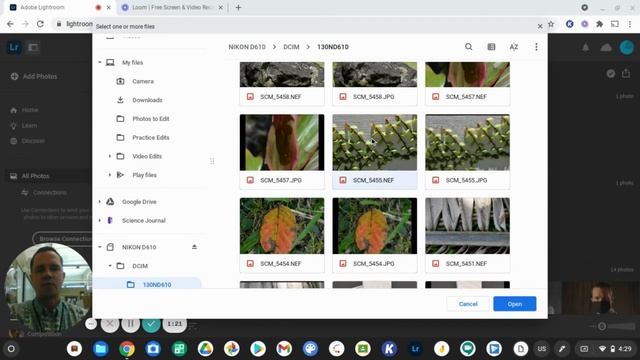Screen dimensions: 640x360
Task: Bookmark this page with star icon
Action: [x=551, y=24]
